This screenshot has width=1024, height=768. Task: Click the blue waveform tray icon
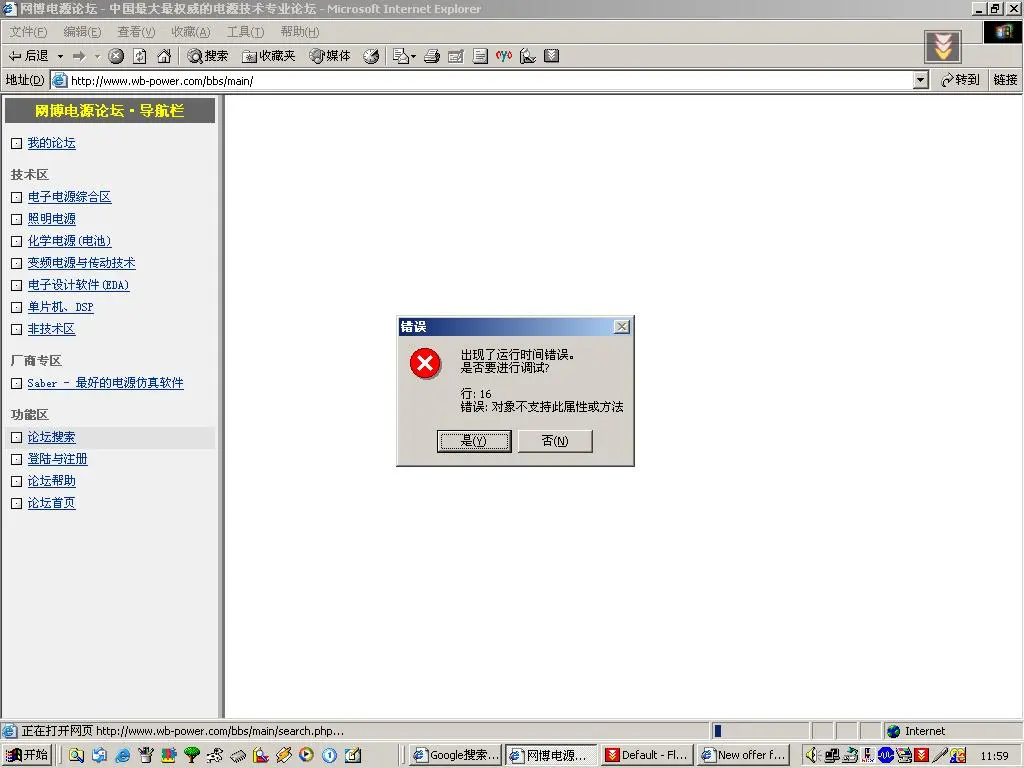pos(886,756)
